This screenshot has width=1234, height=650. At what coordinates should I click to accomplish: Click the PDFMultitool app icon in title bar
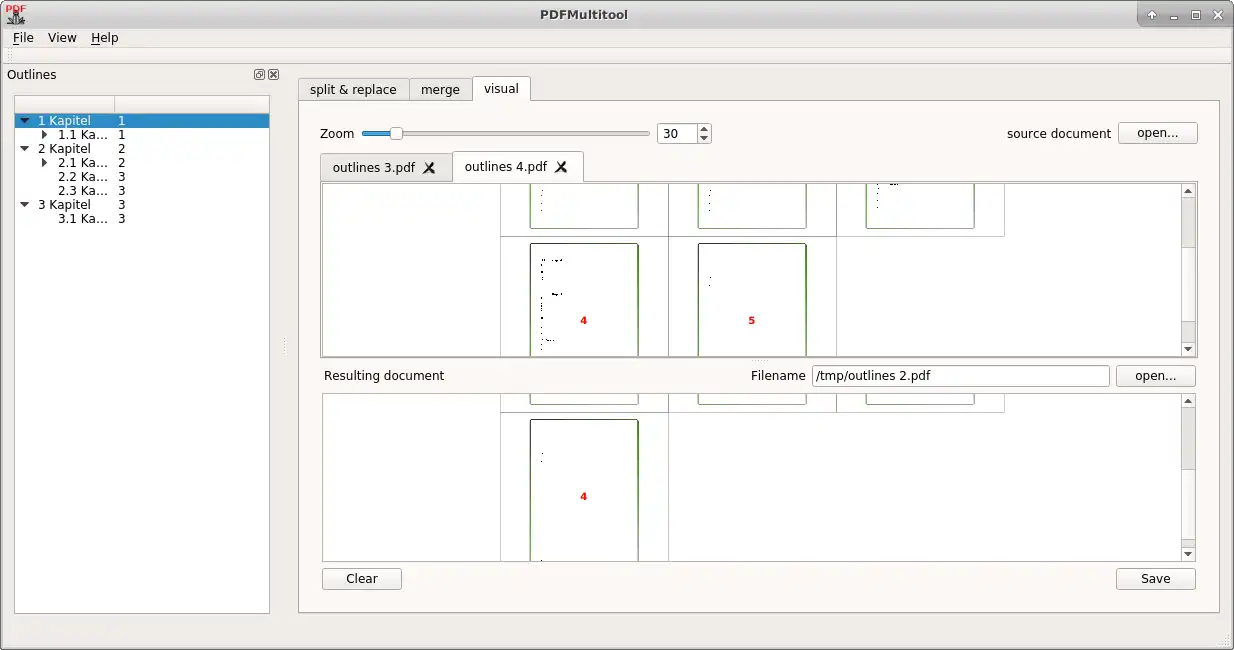pyautogui.click(x=15, y=14)
